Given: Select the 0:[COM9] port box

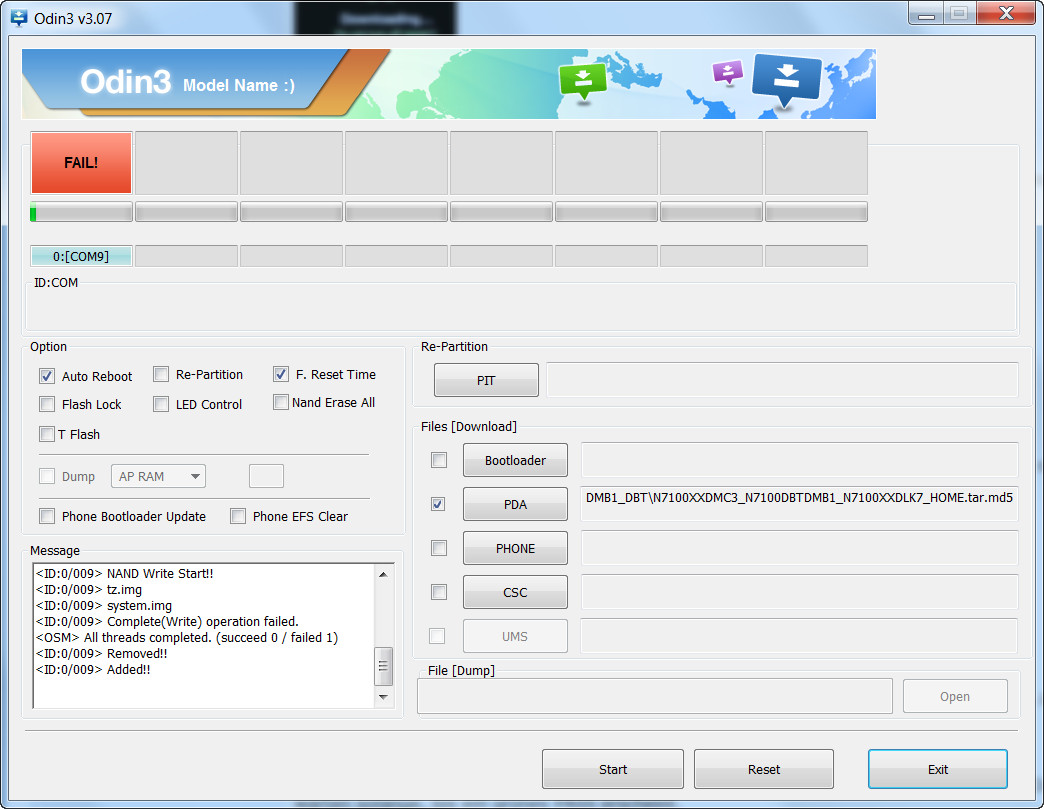Looking at the screenshot, I should 81,256.
